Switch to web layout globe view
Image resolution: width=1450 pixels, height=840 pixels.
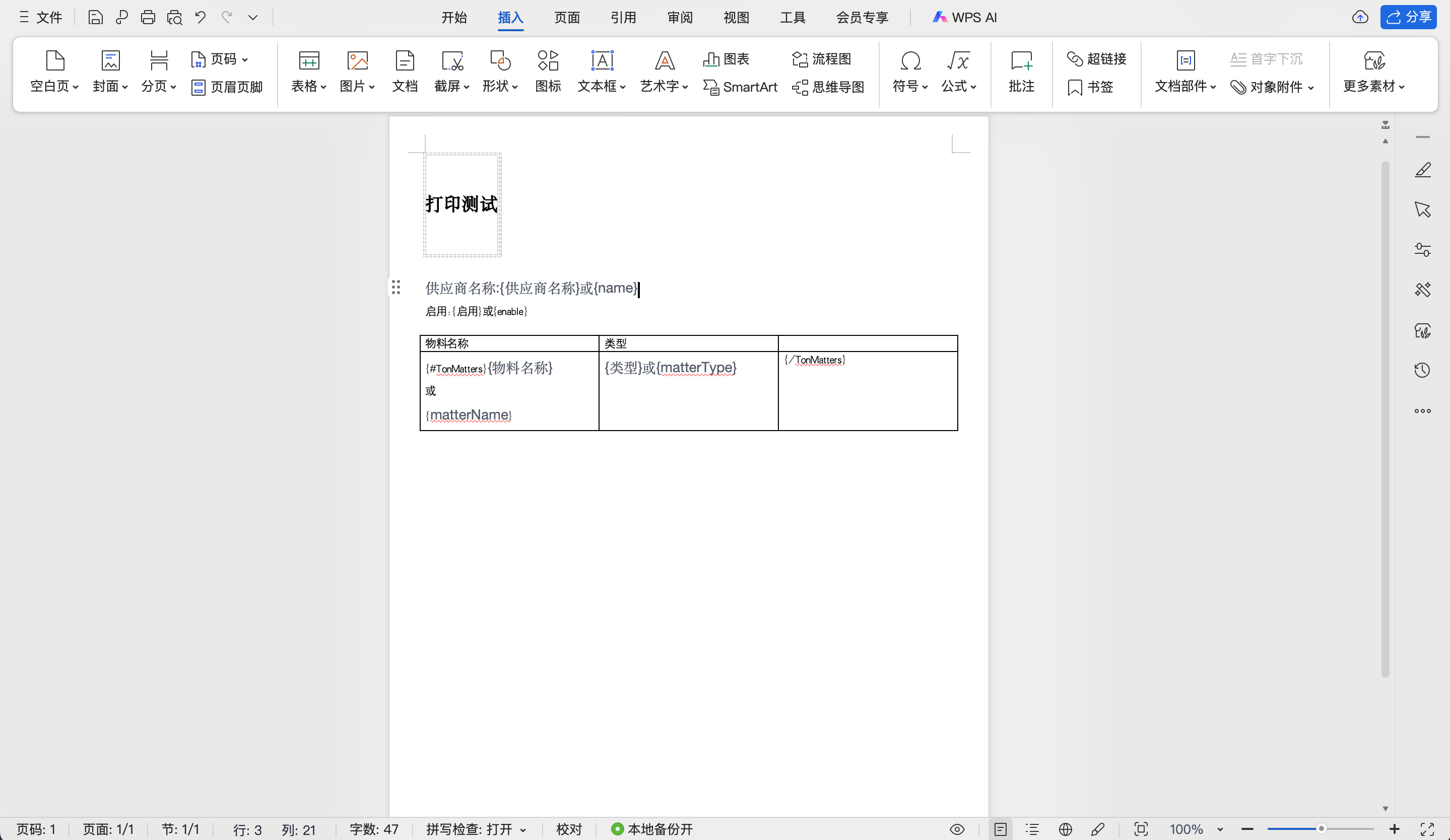click(x=1065, y=829)
